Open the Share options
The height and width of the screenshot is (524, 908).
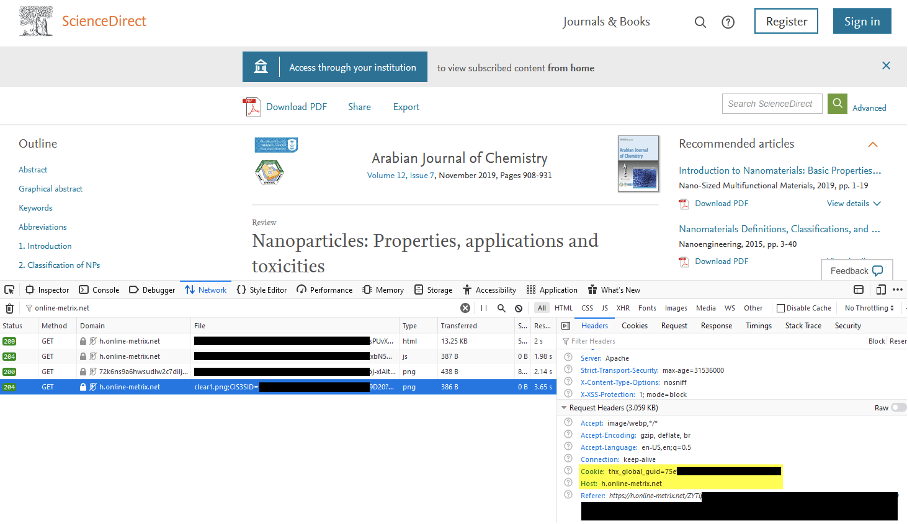click(359, 107)
